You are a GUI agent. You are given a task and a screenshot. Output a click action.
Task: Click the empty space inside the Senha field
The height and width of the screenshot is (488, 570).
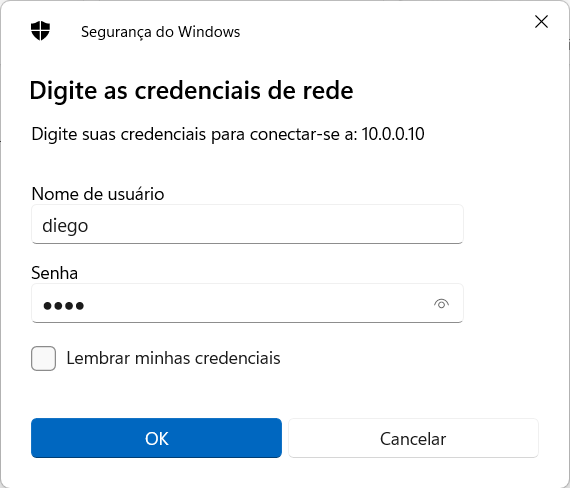click(x=254, y=303)
